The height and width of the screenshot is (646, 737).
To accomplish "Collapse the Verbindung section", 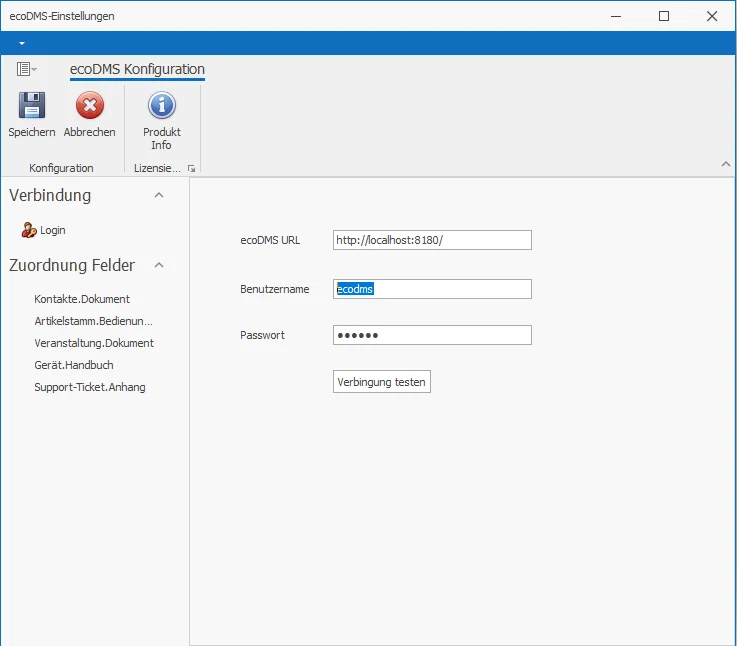I will pyautogui.click(x=159, y=195).
